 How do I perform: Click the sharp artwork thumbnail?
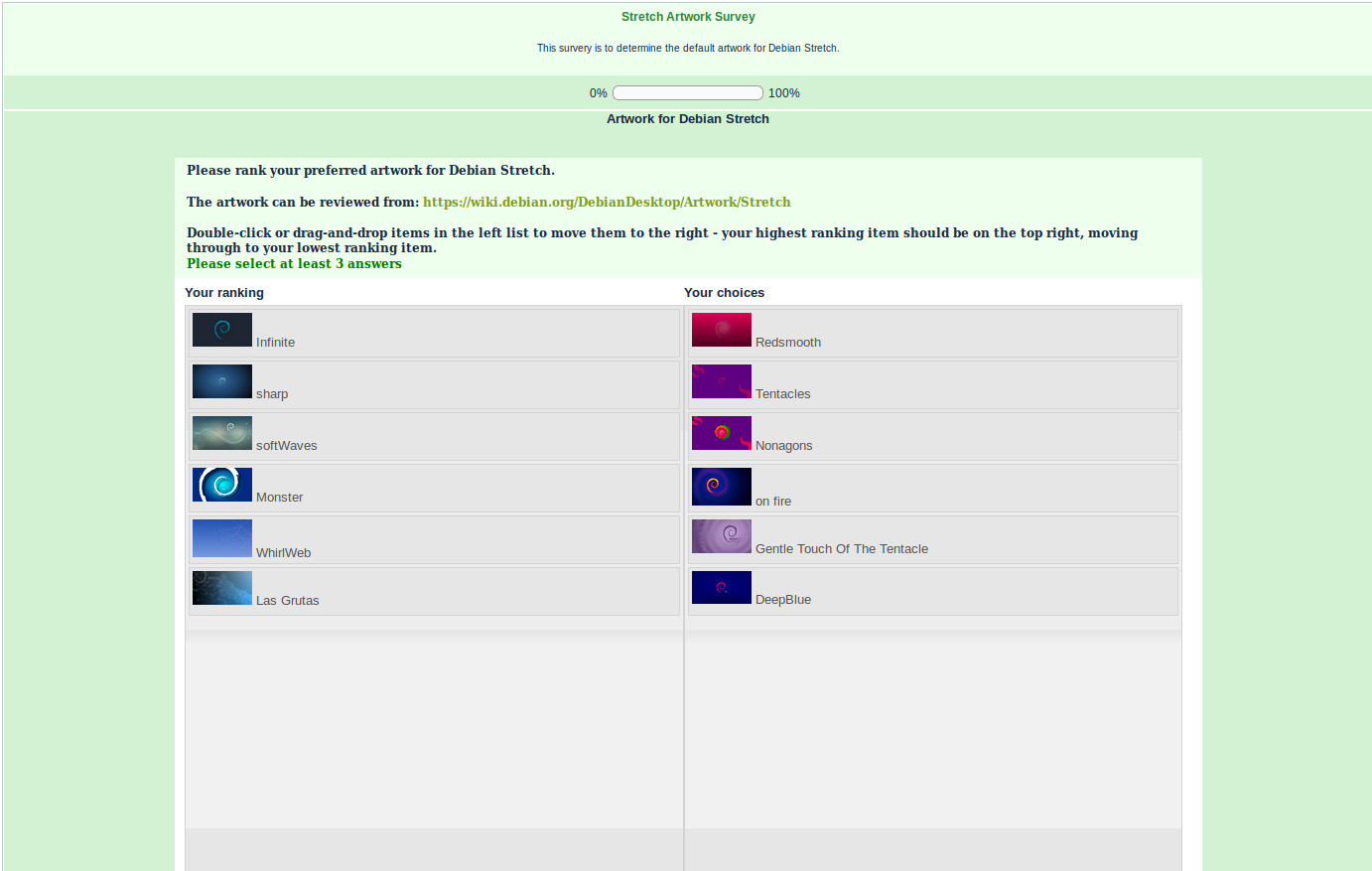222,381
